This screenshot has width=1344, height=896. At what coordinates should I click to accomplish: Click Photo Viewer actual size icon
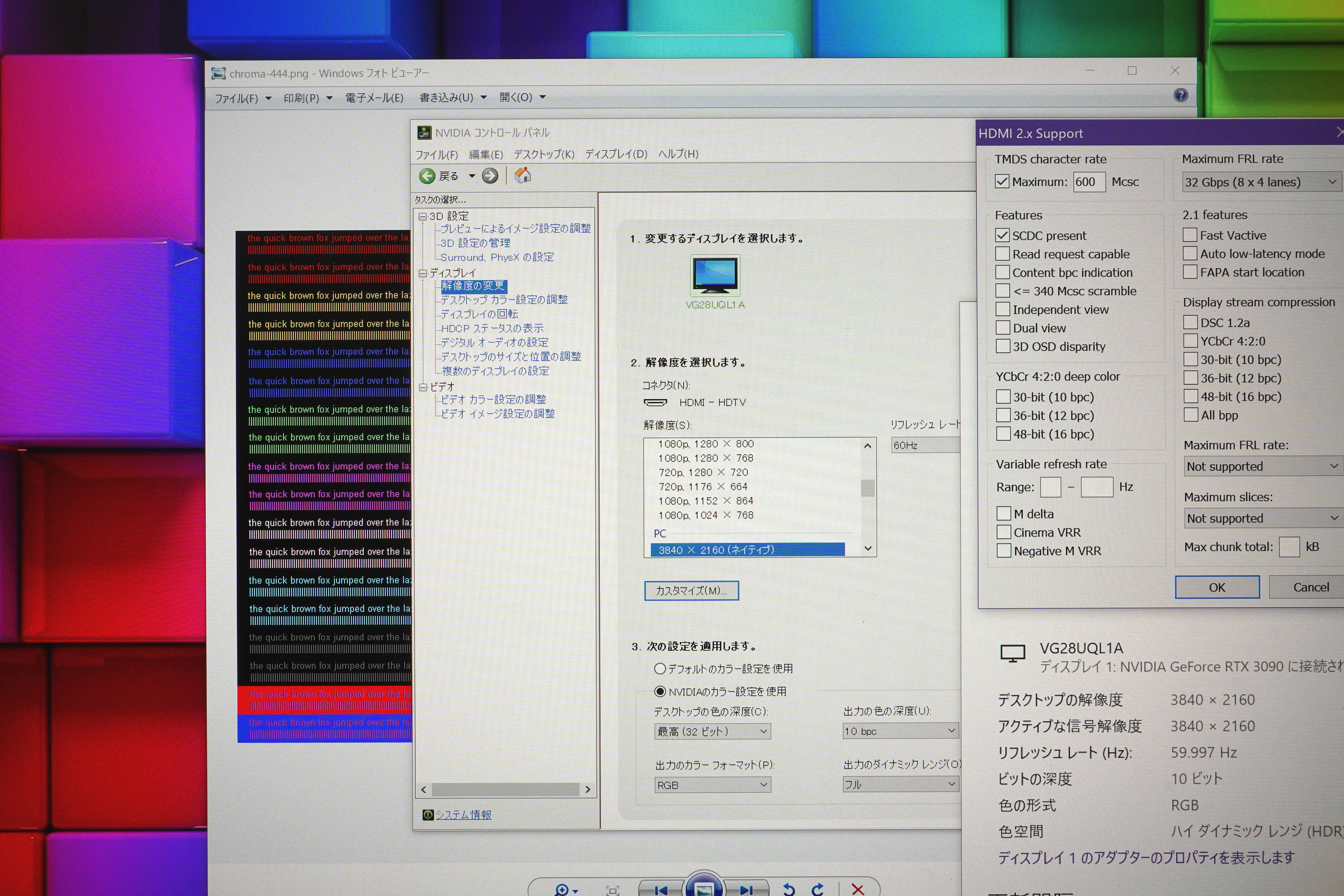coord(612,890)
